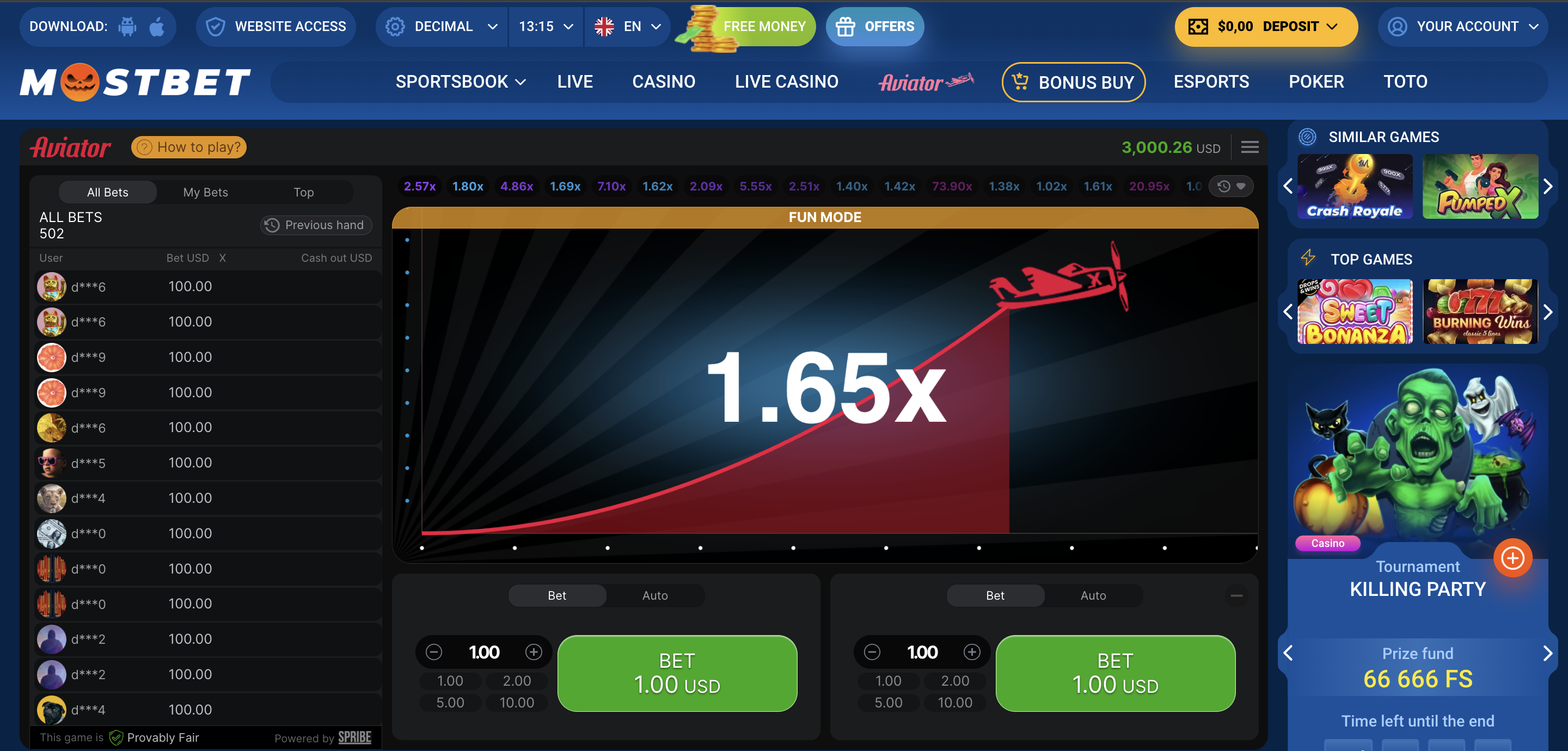
Task: Download the iOS app via Apple icon
Action: [x=157, y=26]
